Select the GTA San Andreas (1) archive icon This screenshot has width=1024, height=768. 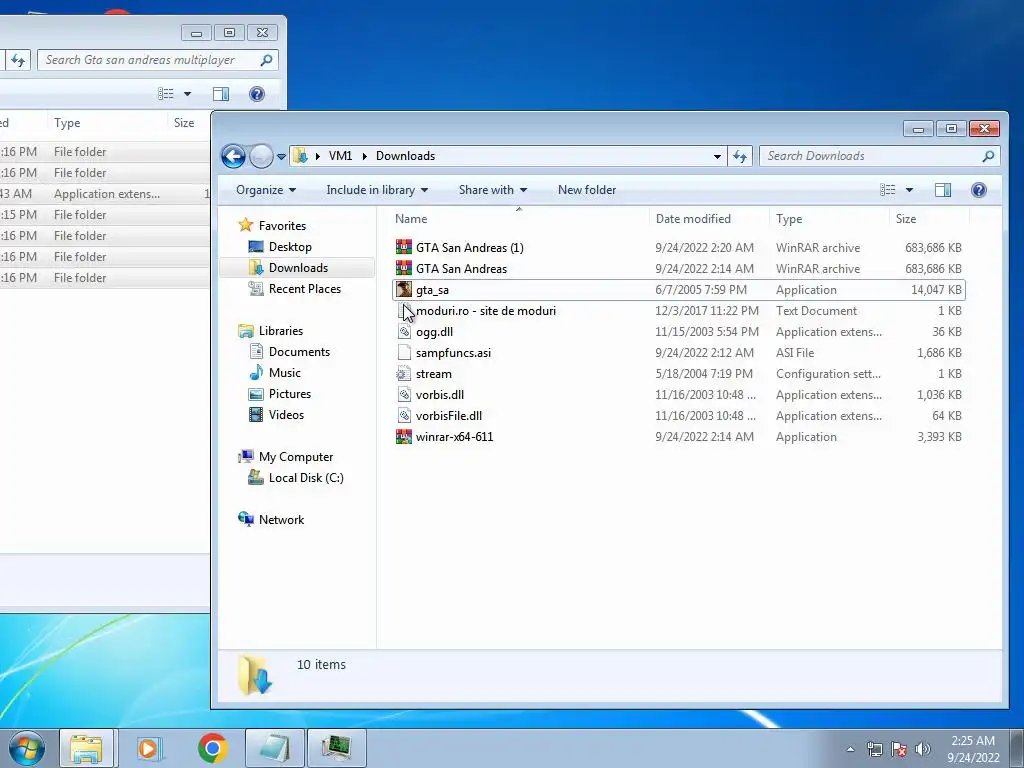tap(404, 247)
